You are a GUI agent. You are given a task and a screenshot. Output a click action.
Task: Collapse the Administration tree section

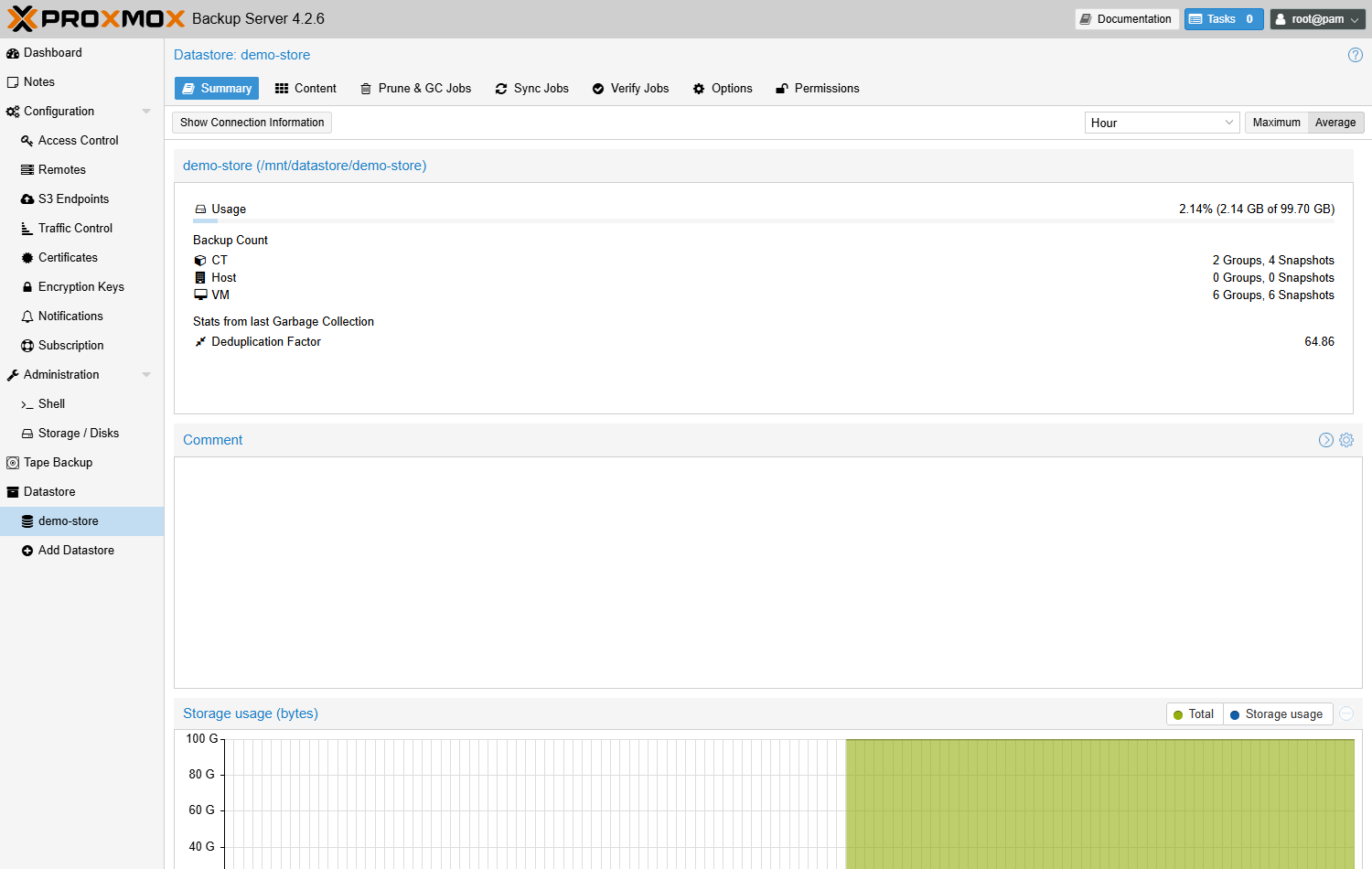146,375
